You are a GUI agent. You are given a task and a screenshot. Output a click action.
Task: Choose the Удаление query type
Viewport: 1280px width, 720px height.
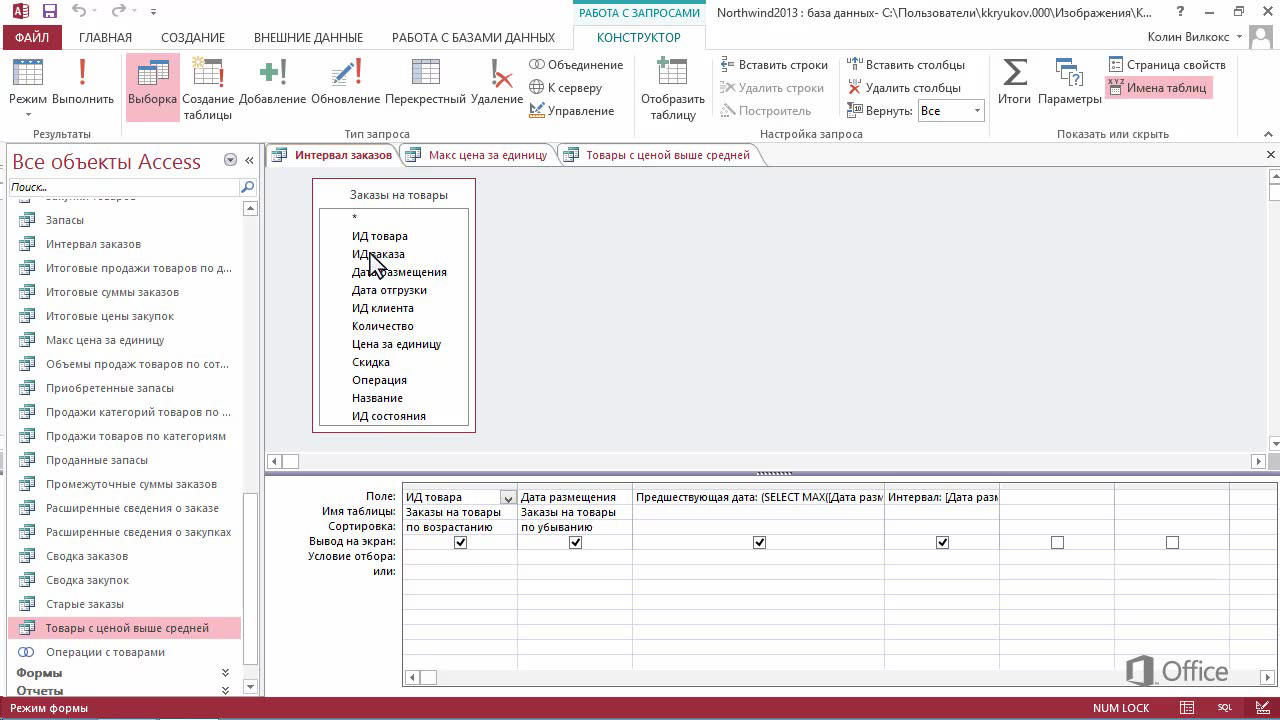pos(497,83)
